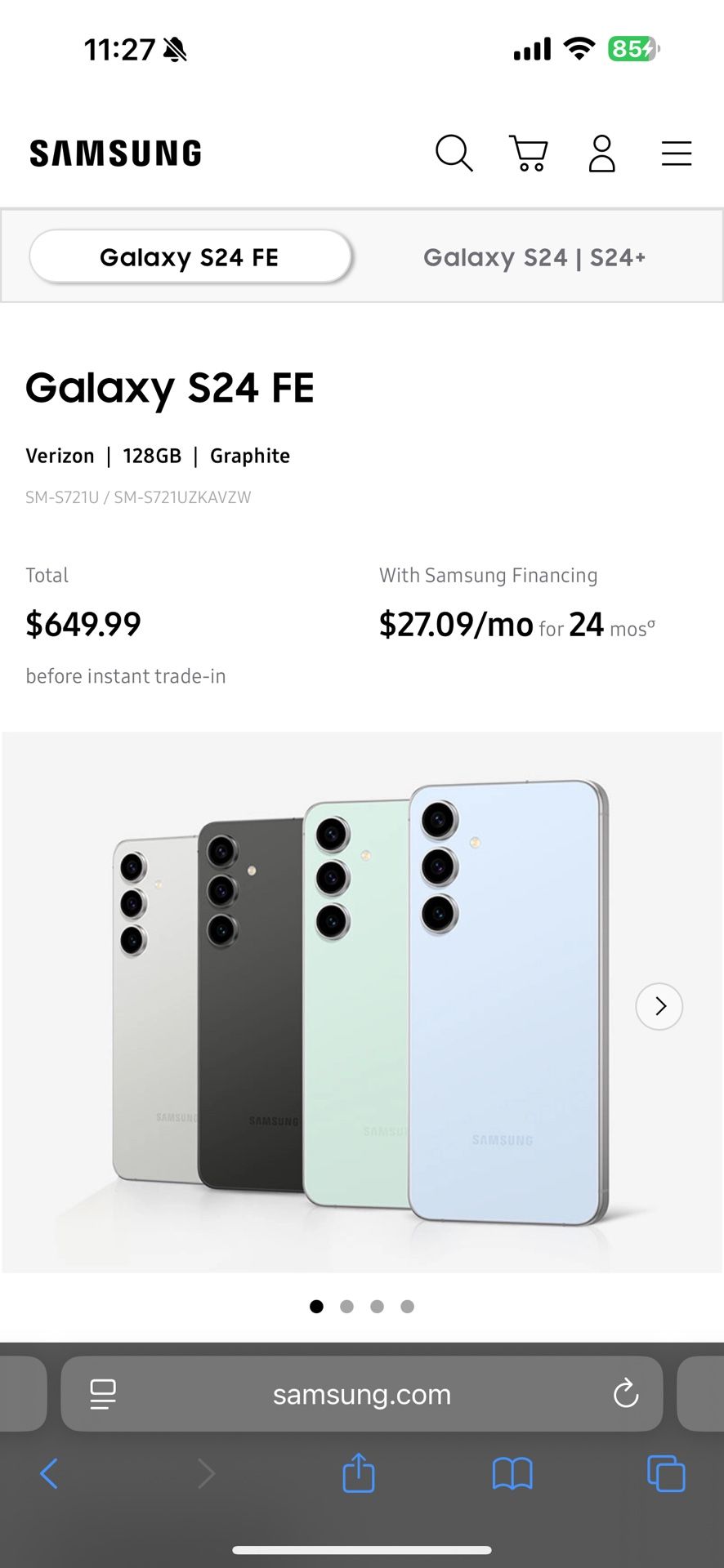Go back to previous page
This screenshot has height=1568, width=724.
pyautogui.click(x=49, y=1473)
